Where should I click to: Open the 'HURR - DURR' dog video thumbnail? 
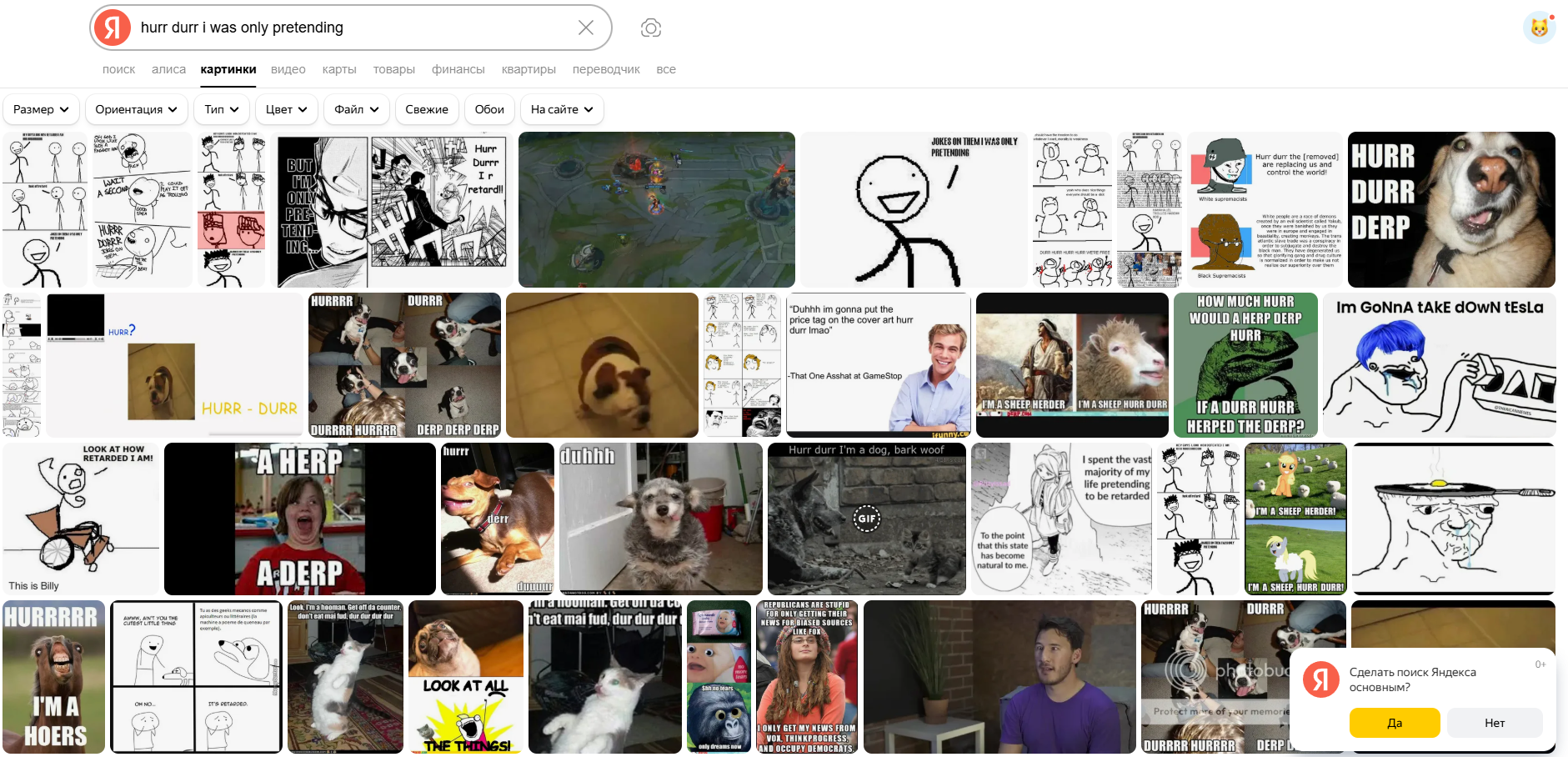coord(175,365)
